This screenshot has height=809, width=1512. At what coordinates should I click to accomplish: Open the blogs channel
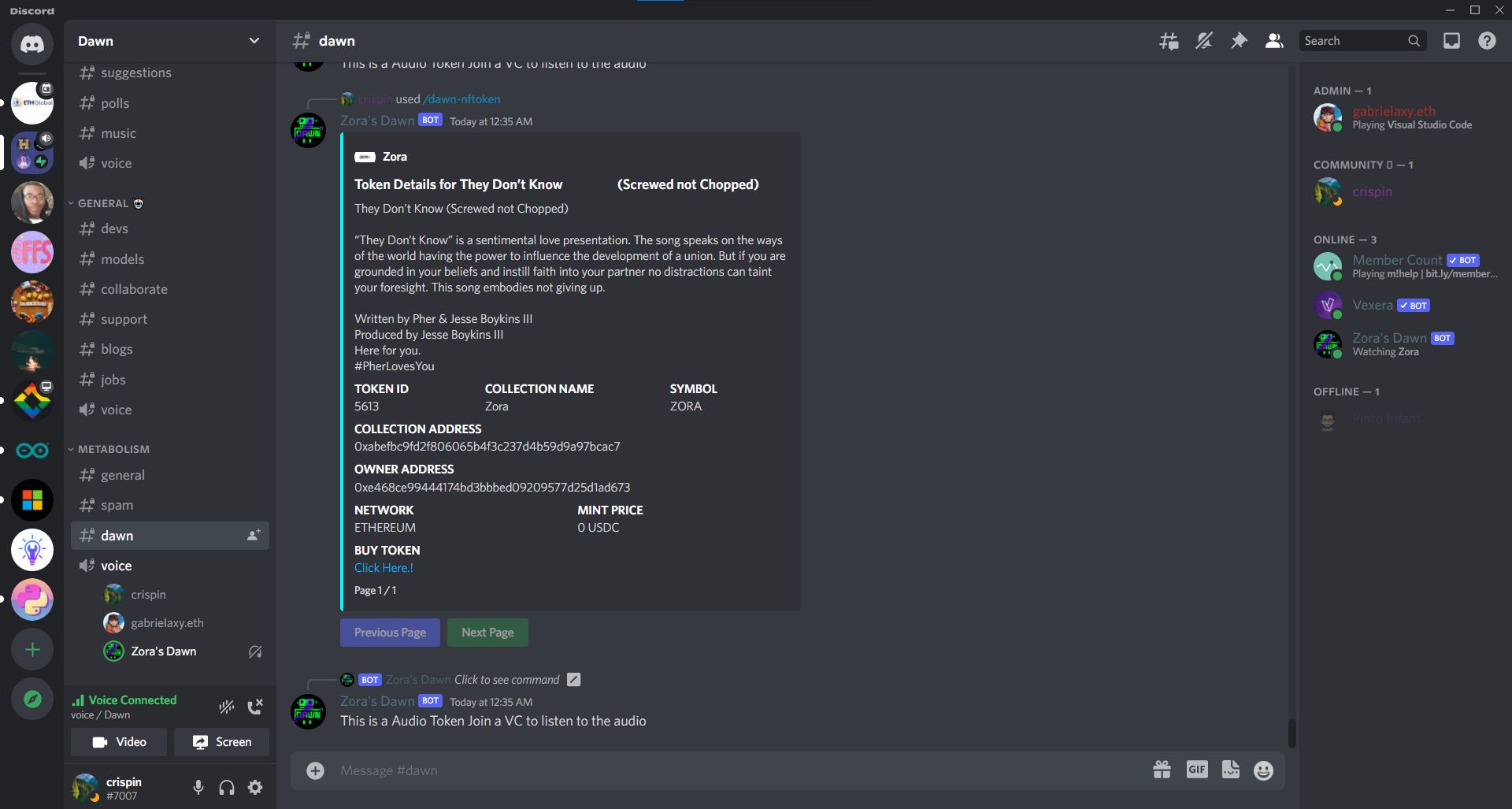[x=170, y=349]
